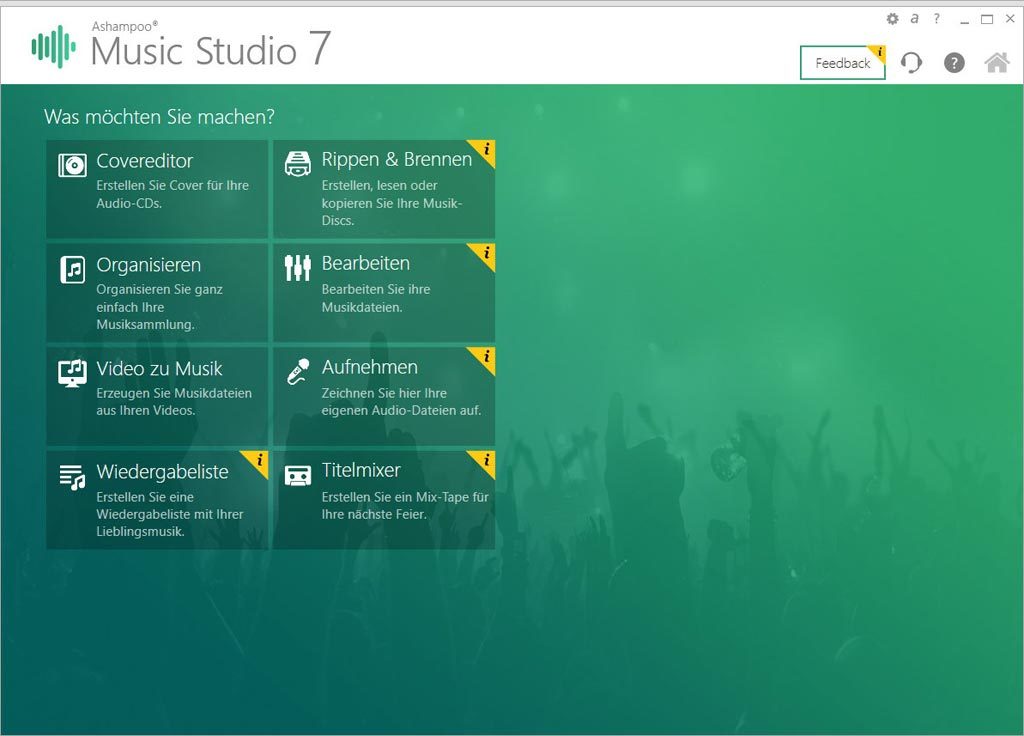Open help with round question mark icon

pos(954,63)
